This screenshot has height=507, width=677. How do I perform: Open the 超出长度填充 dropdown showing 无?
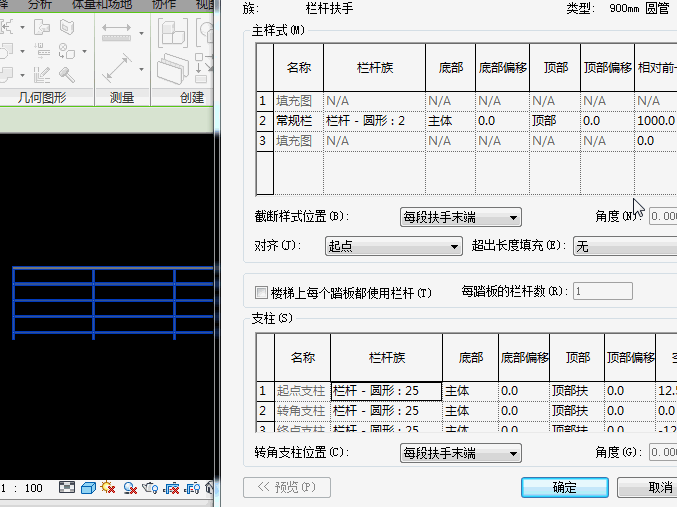pos(625,246)
